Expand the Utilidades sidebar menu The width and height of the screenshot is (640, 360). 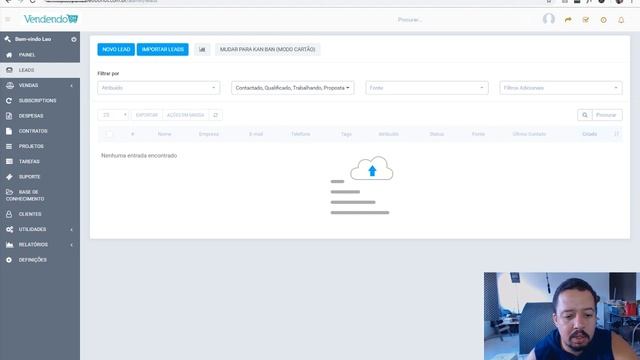coord(40,229)
